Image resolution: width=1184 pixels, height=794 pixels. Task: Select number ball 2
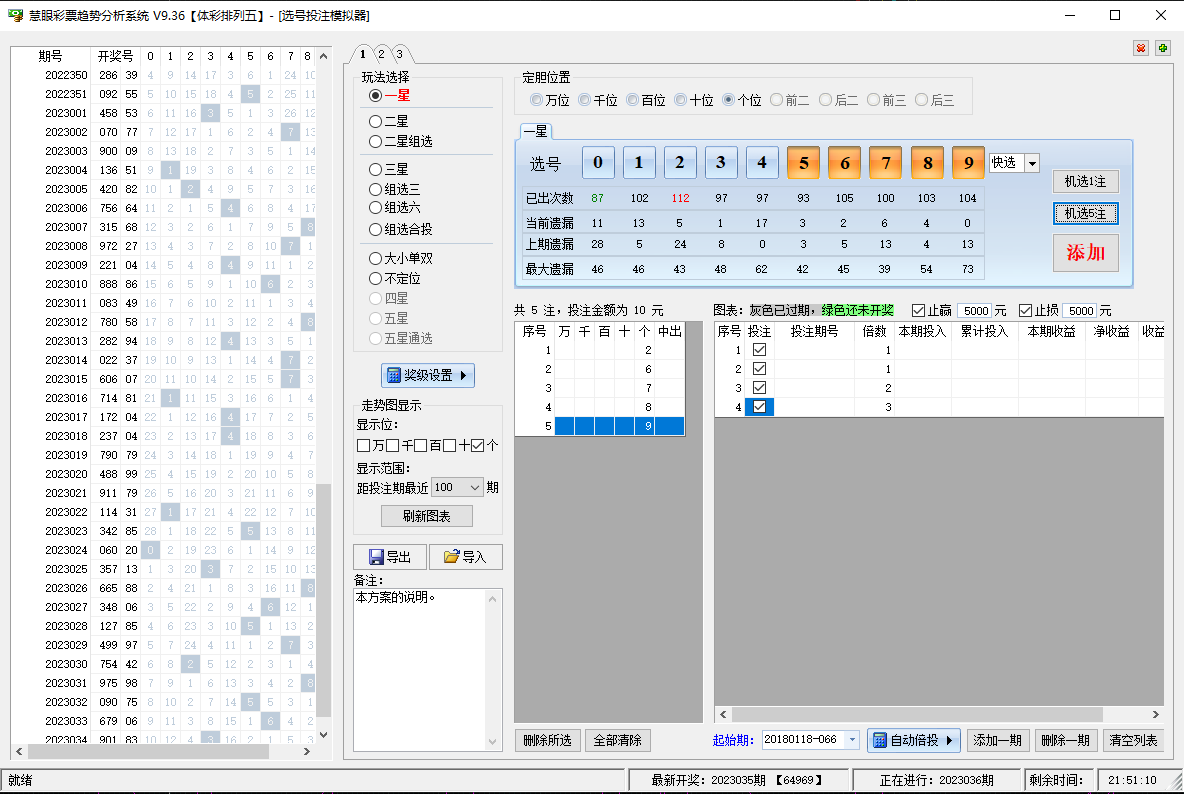(680, 162)
